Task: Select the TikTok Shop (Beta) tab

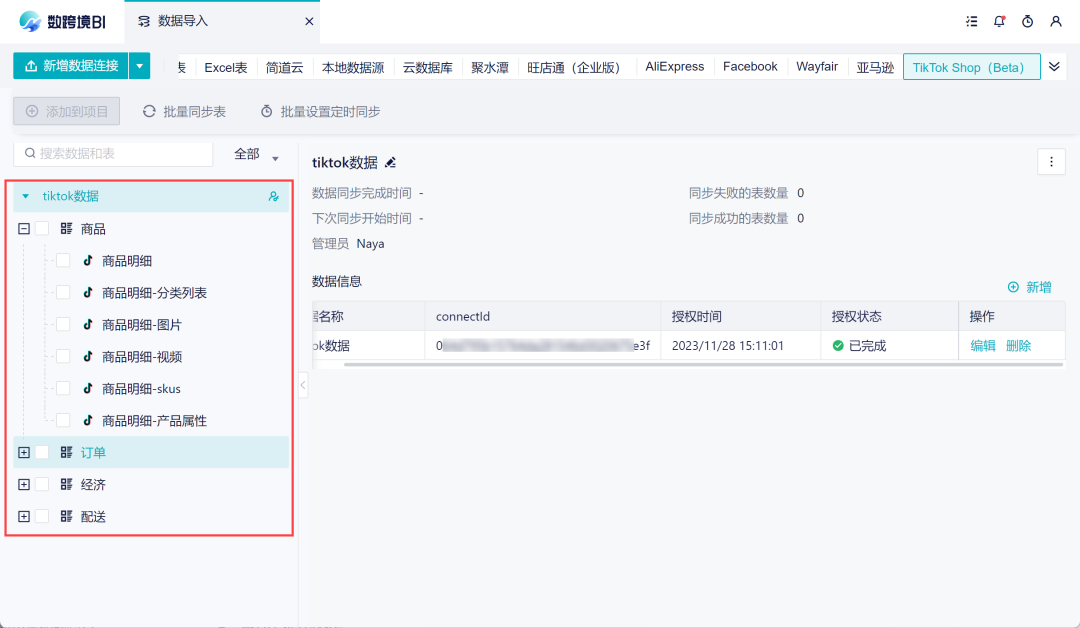Action: click(970, 67)
